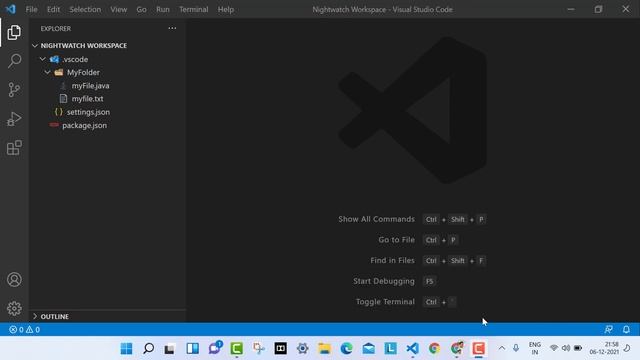Click the feedback icon in status bar
The image size is (640, 360).
[x=608, y=329]
